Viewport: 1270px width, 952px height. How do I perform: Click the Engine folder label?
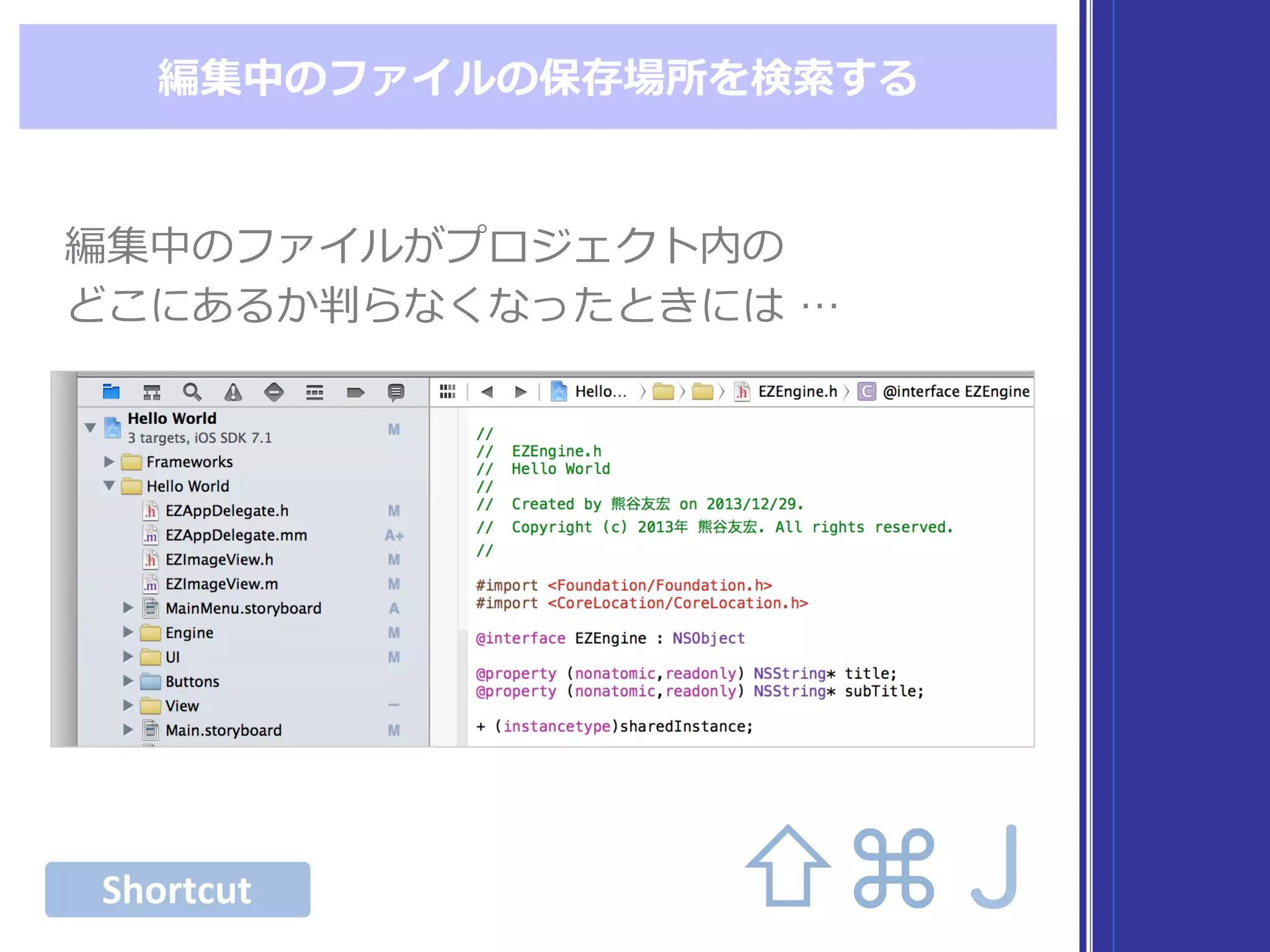coord(189,632)
